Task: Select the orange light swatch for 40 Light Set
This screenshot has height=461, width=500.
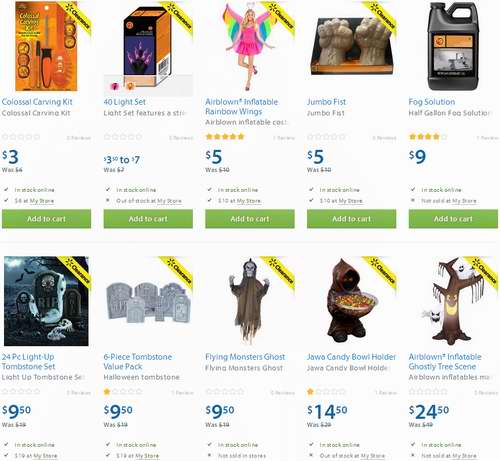Action: pos(130,86)
